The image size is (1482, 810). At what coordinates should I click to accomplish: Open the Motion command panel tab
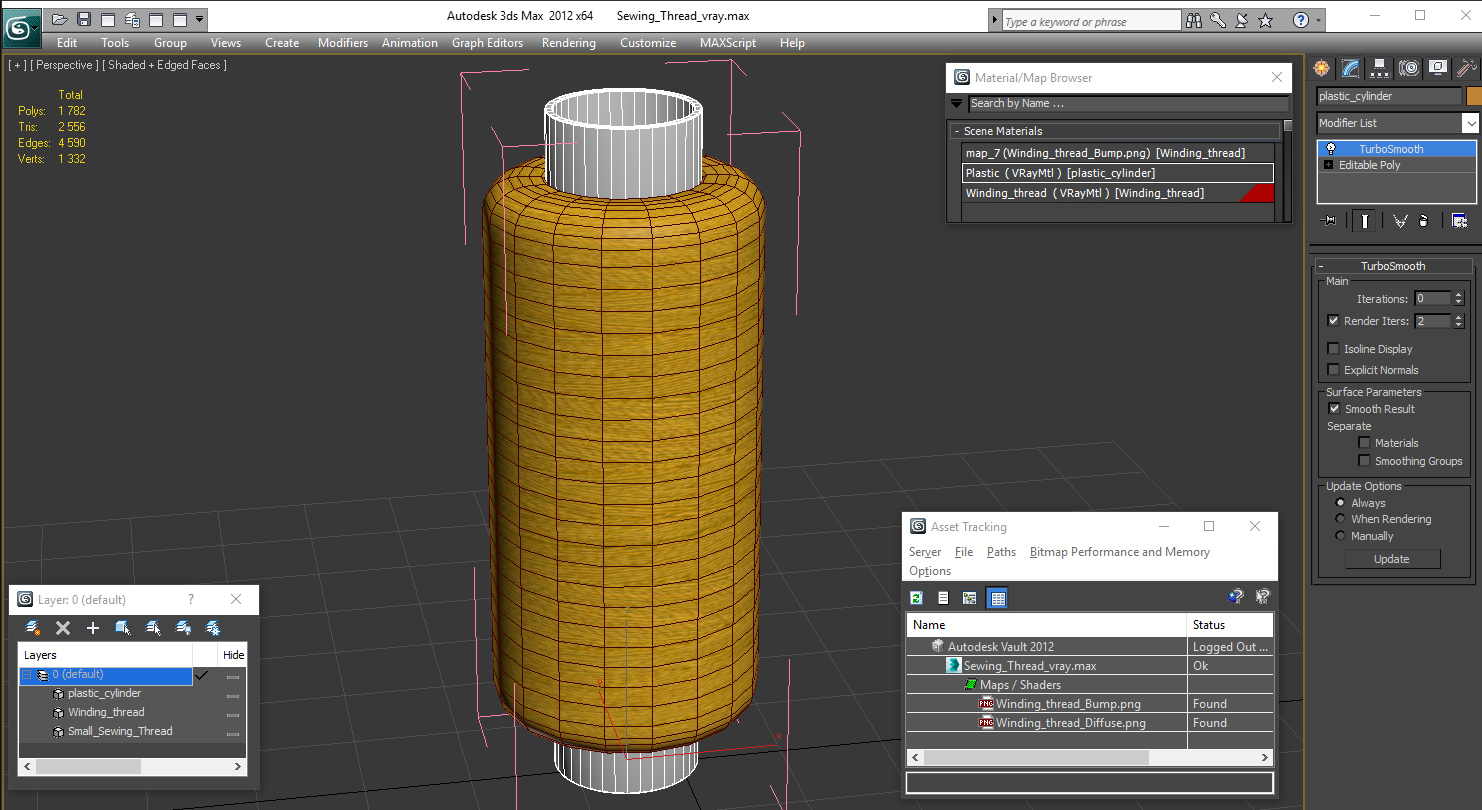(x=1409, y=68)
